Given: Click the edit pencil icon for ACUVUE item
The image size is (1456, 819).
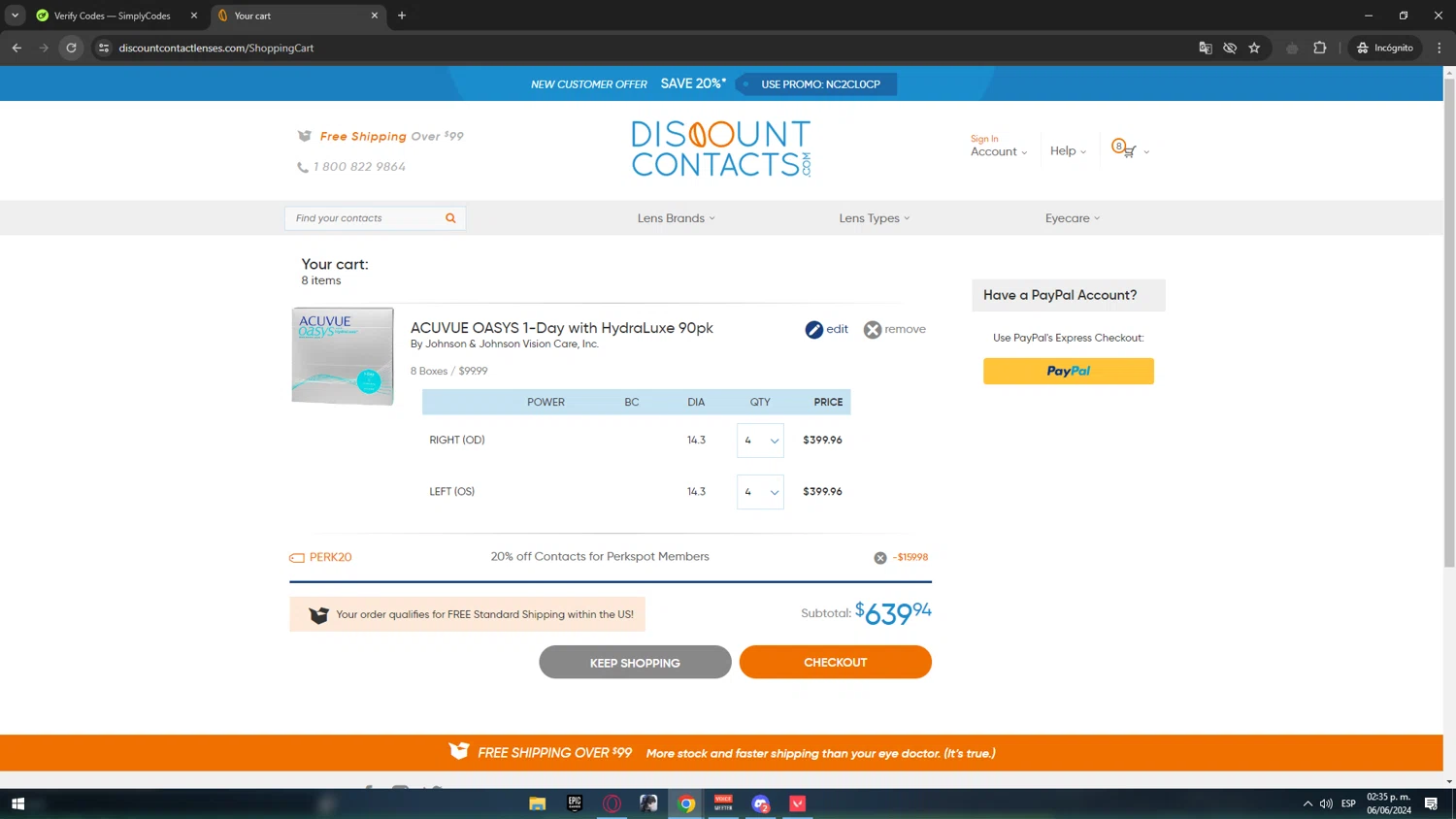Looking at the screenshot, I should 813,330.
